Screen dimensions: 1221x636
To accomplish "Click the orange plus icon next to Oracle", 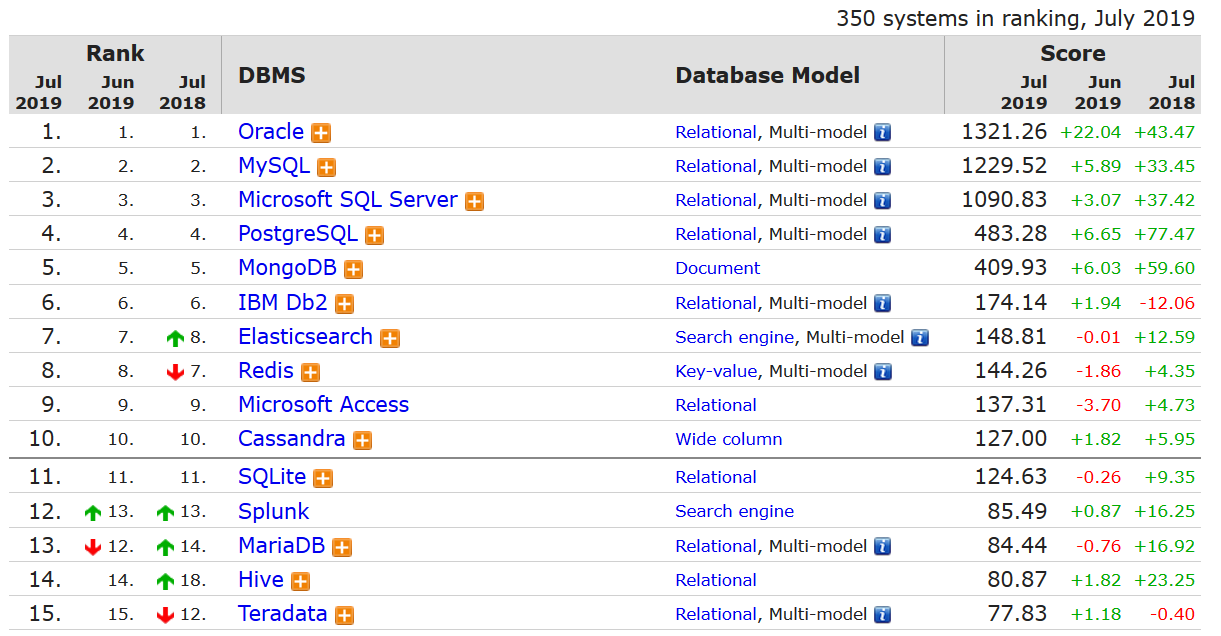I will coord(321,133).
